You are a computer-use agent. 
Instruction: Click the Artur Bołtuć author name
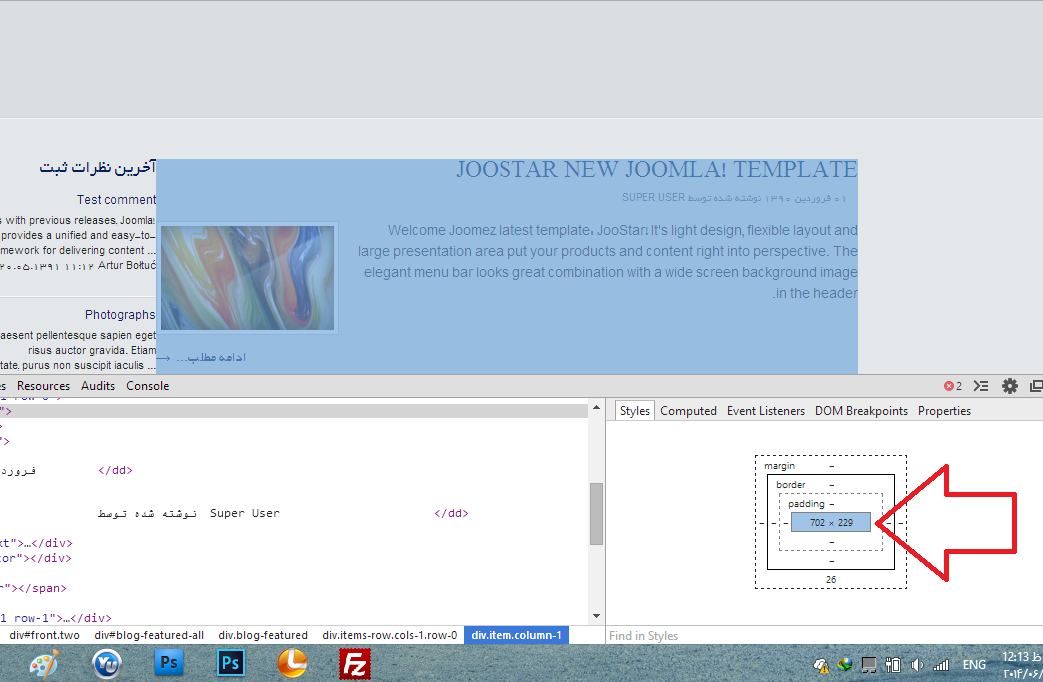pos(126,265)
